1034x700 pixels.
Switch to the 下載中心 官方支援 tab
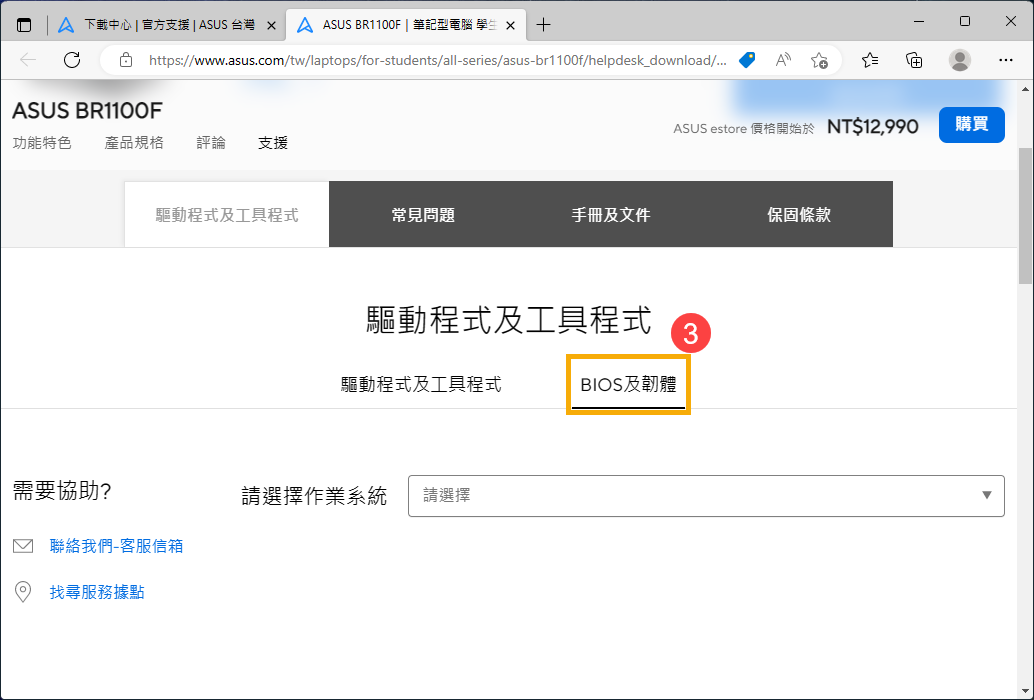pos(167,25)
